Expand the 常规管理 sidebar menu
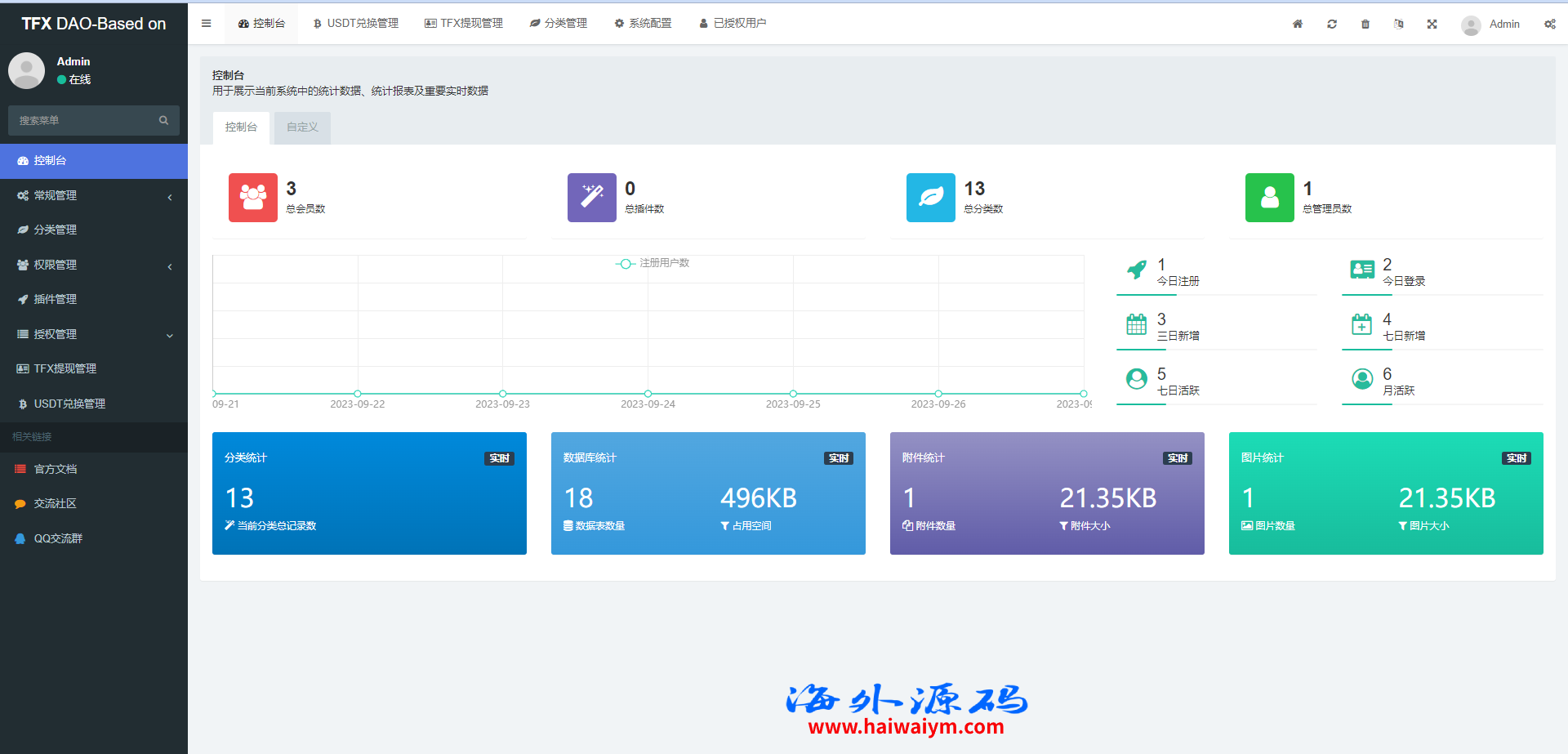 tap(94, 196)
